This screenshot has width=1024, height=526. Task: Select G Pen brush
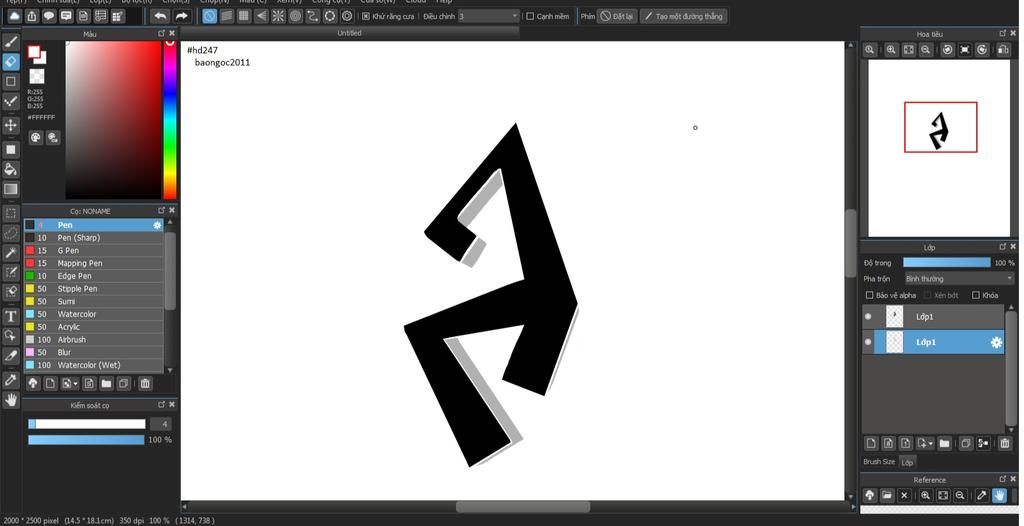pyautogui.click(x=93, y=250)
